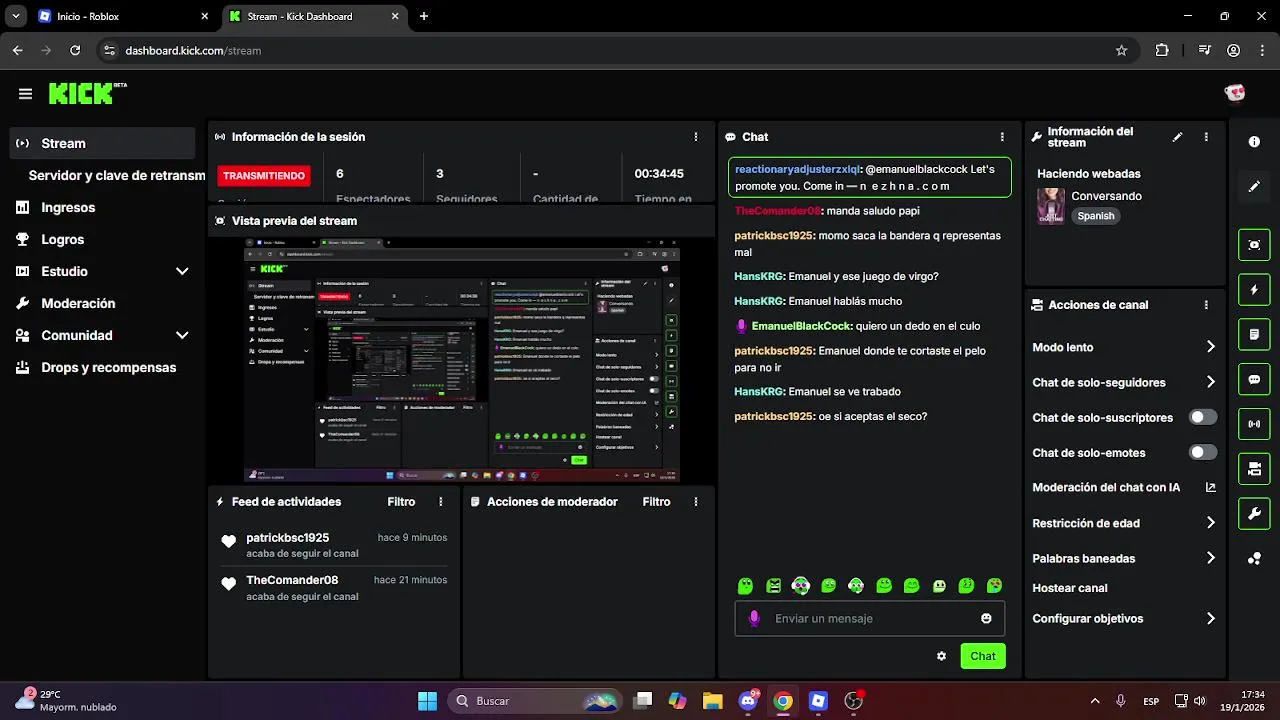The width and height of the screenshot is (1280, 720).
Task: Toggle the stream preview widget icon in the right rail
Action: (1254, 244)
